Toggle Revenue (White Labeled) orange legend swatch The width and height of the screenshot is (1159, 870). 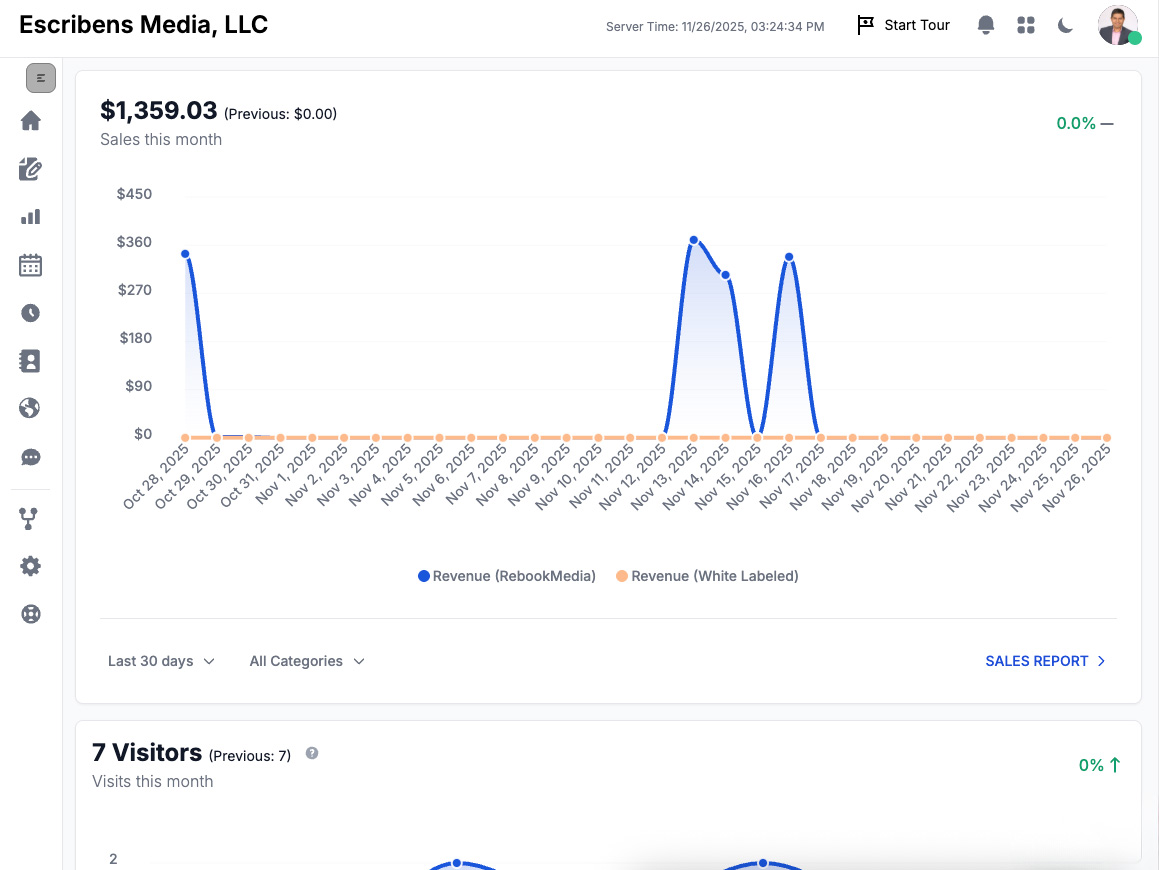[622, 576]
